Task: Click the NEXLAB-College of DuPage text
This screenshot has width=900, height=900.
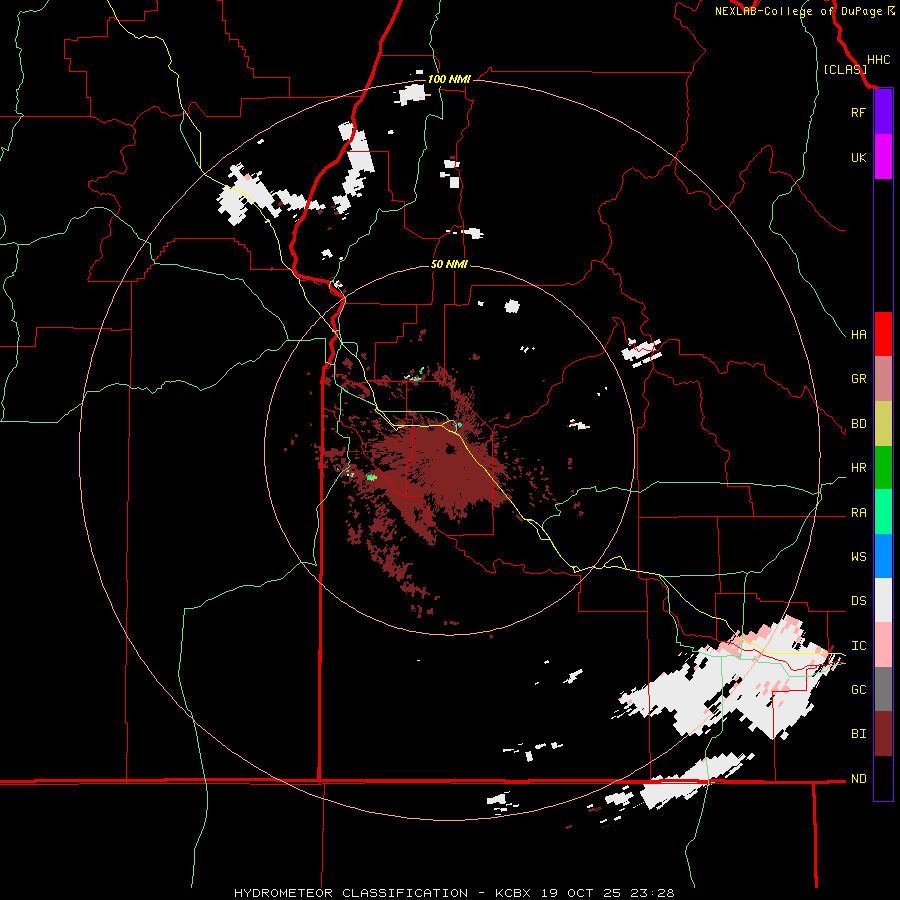Action: tap(798, 11)
